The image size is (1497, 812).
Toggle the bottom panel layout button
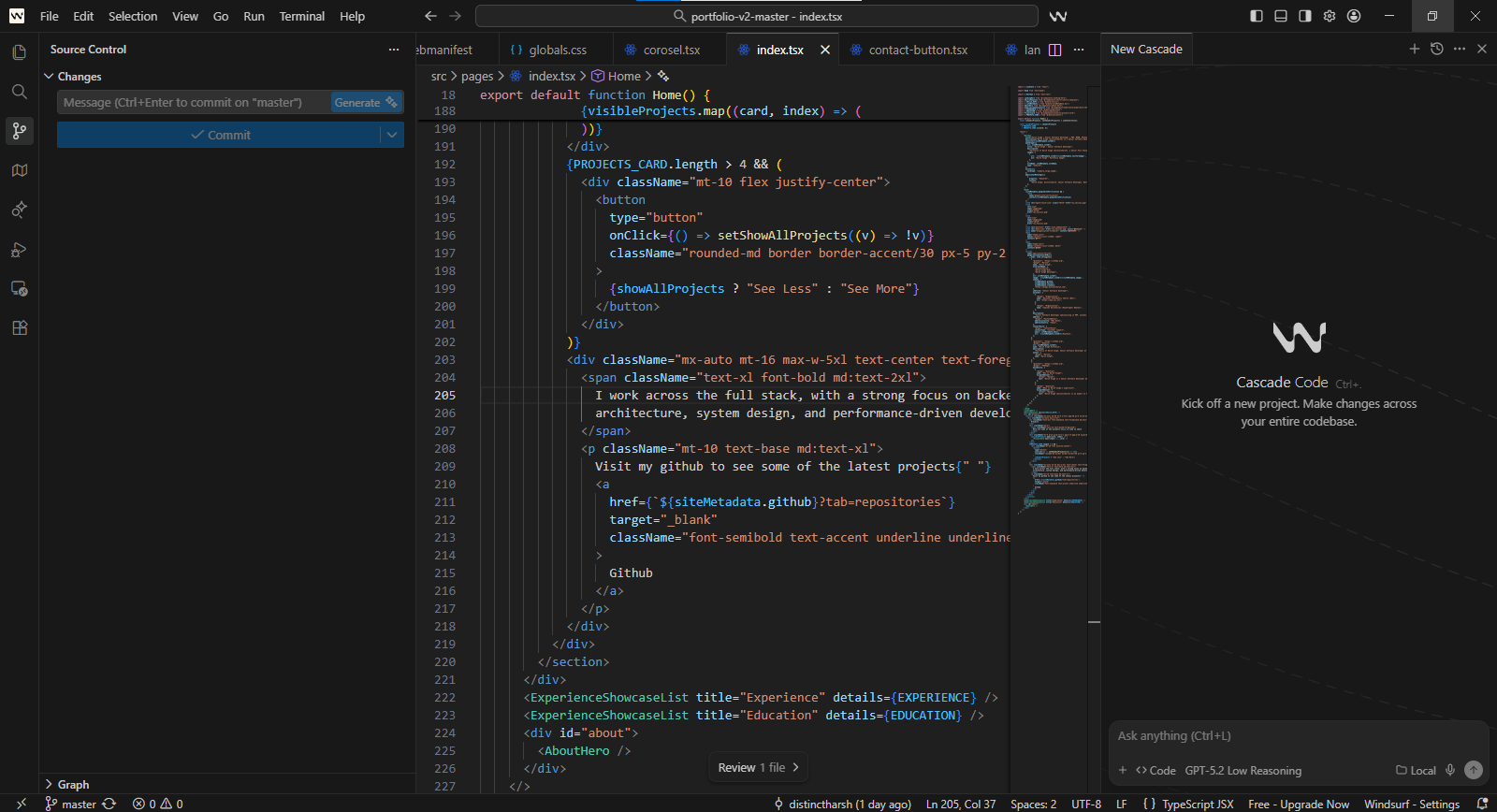tap(1281, 16)
